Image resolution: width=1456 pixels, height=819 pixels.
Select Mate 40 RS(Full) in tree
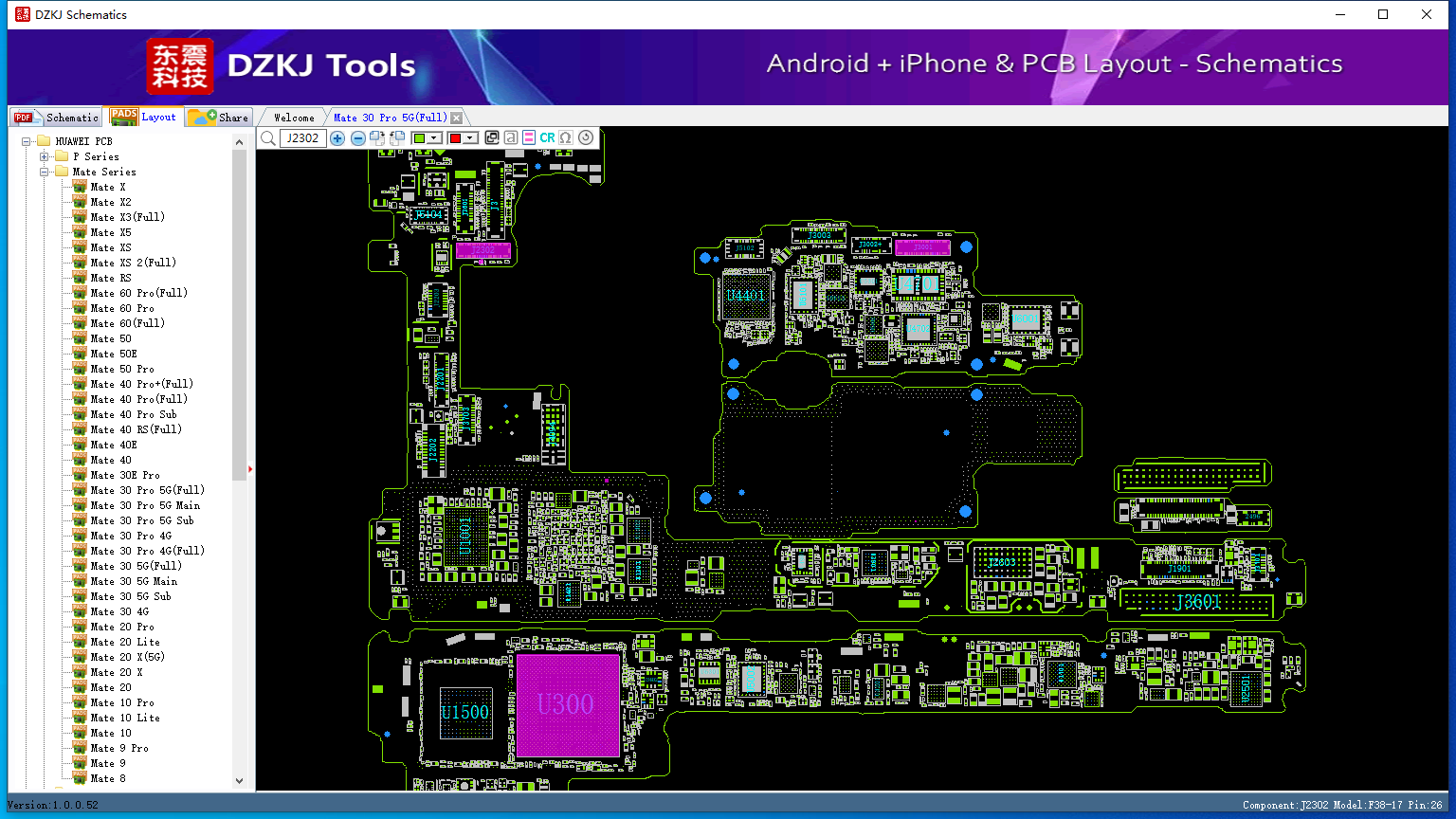[136, 429]
